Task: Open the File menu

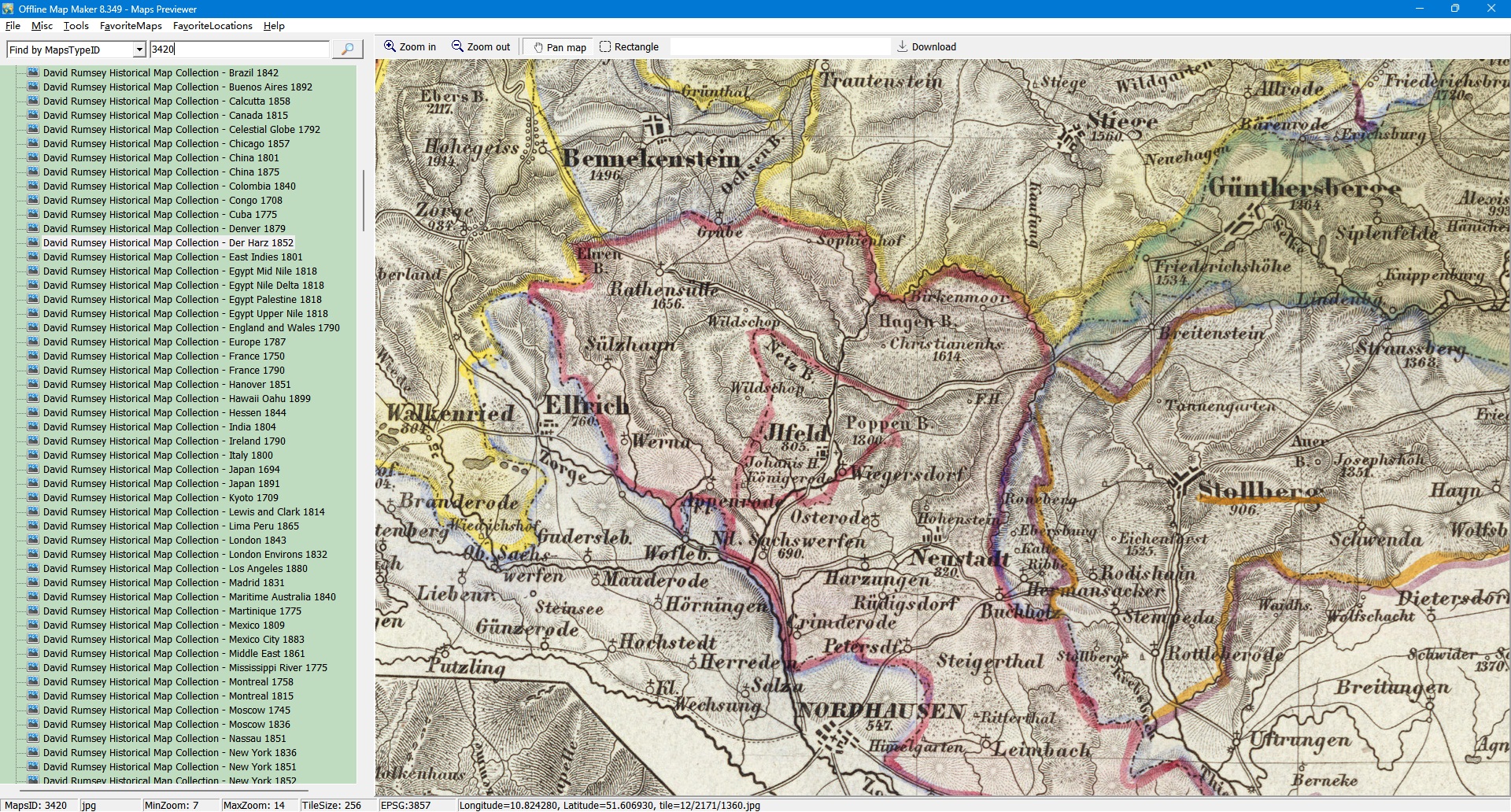Action: (x=13, y=26)
